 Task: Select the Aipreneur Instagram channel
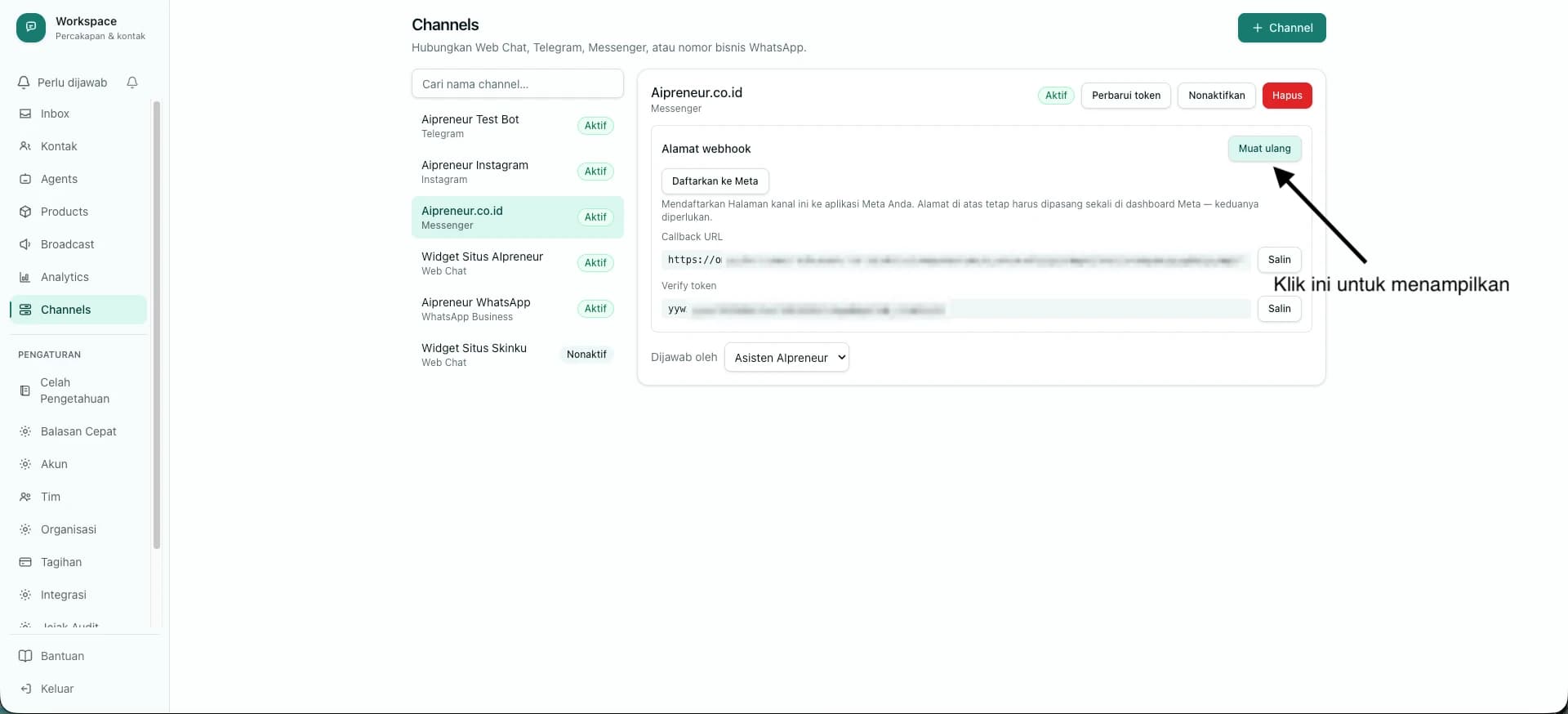(x=518, y=172)
